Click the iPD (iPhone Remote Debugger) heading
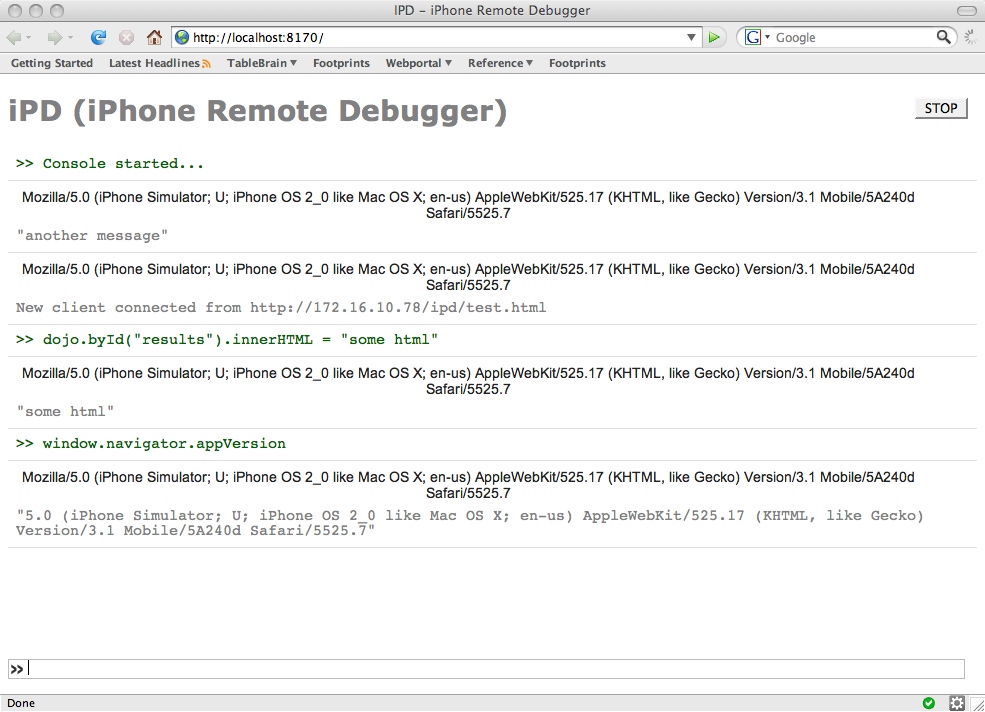The height and width of the screenshot is (712, 985). (x=258, y=111)
